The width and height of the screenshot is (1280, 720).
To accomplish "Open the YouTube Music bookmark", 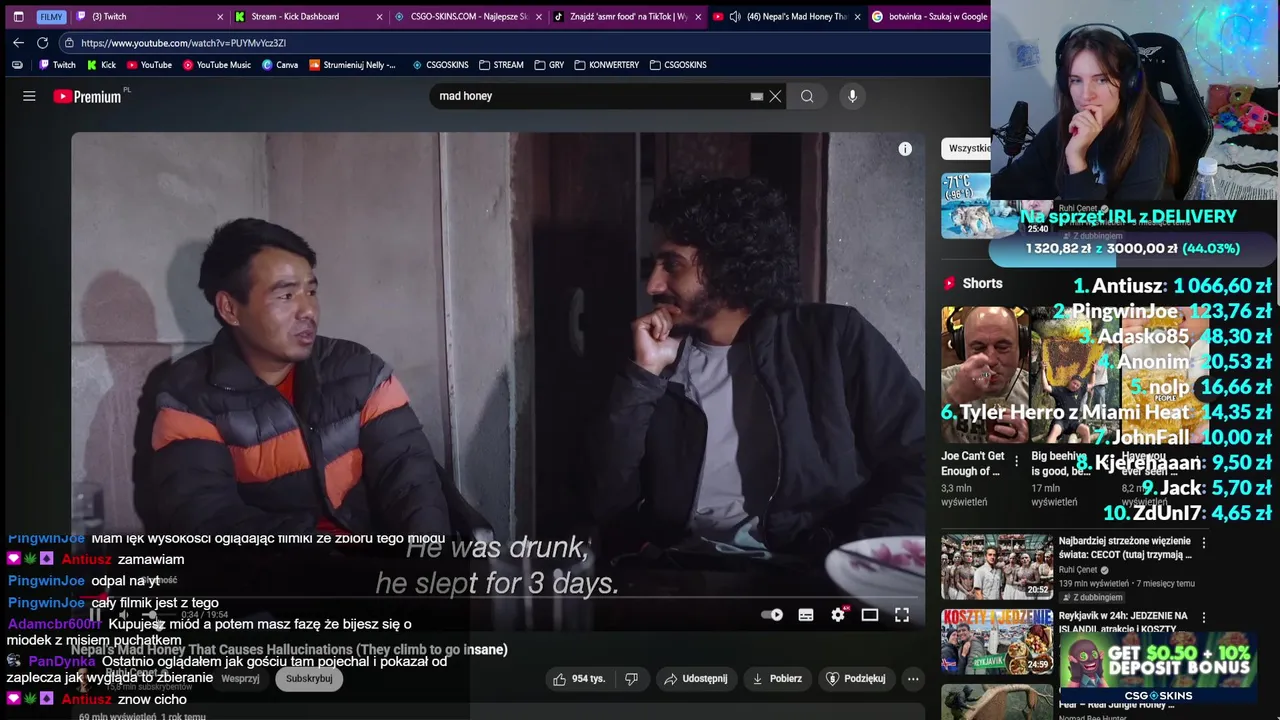I will (216, 65).
